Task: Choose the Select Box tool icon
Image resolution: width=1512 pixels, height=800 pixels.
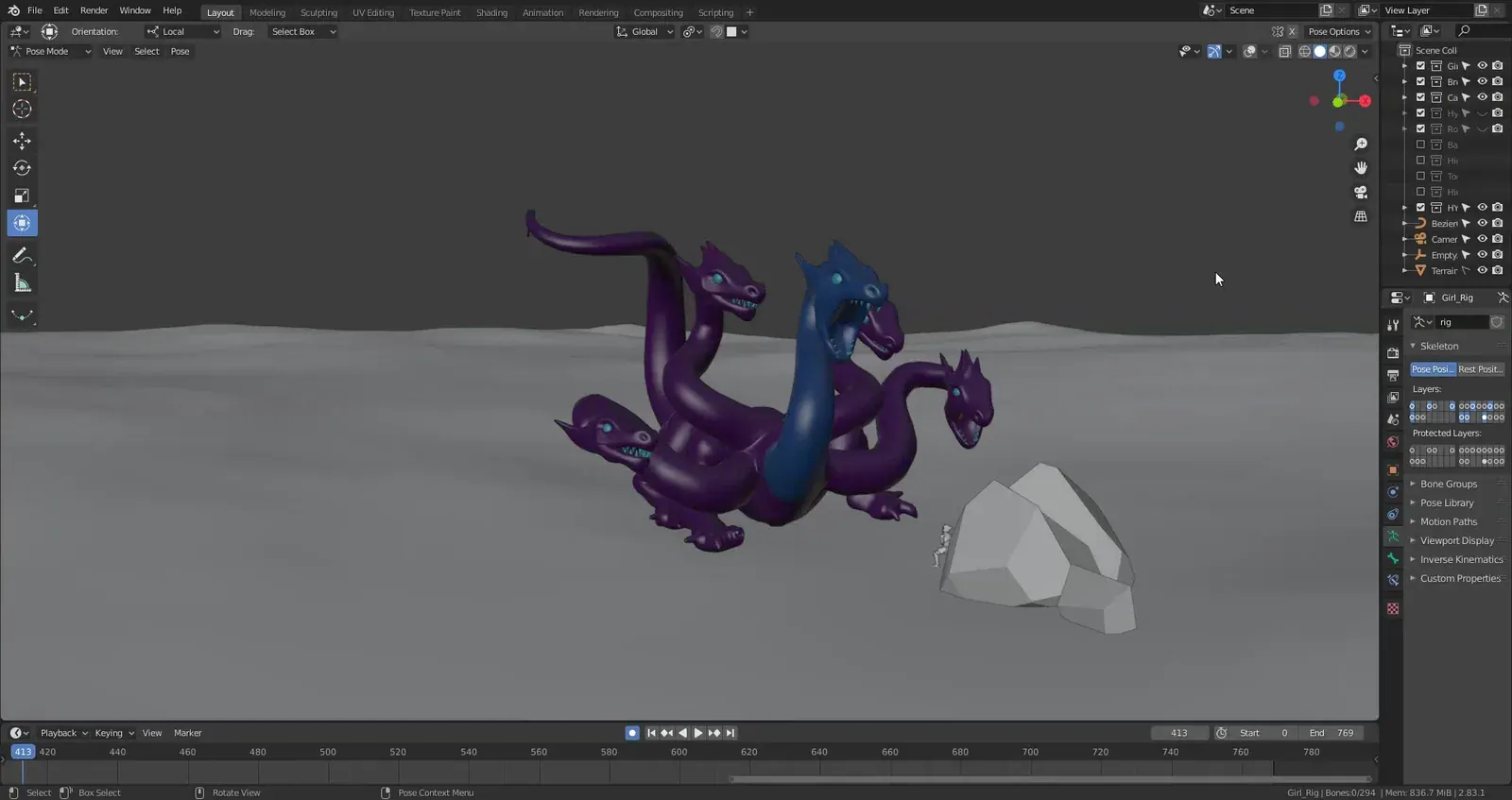Action: pyautogui.click(x=22, y=82)
